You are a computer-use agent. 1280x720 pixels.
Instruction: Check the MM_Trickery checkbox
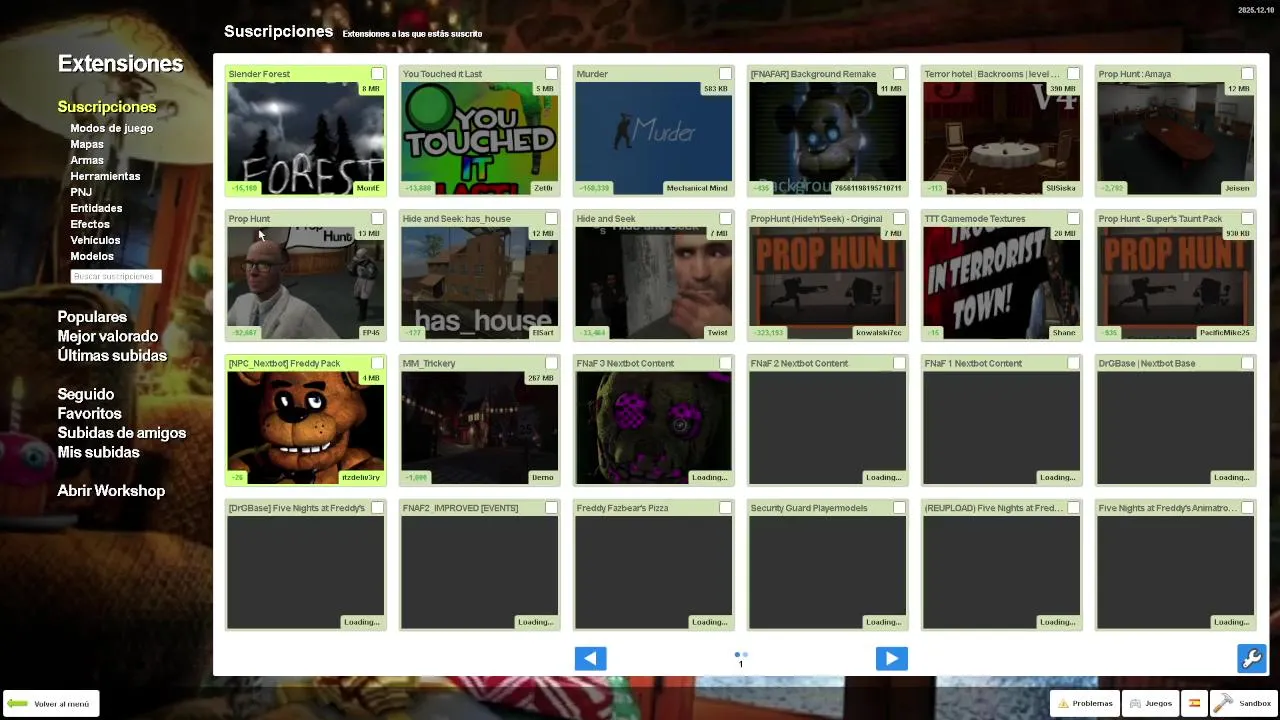pos(551,363)
